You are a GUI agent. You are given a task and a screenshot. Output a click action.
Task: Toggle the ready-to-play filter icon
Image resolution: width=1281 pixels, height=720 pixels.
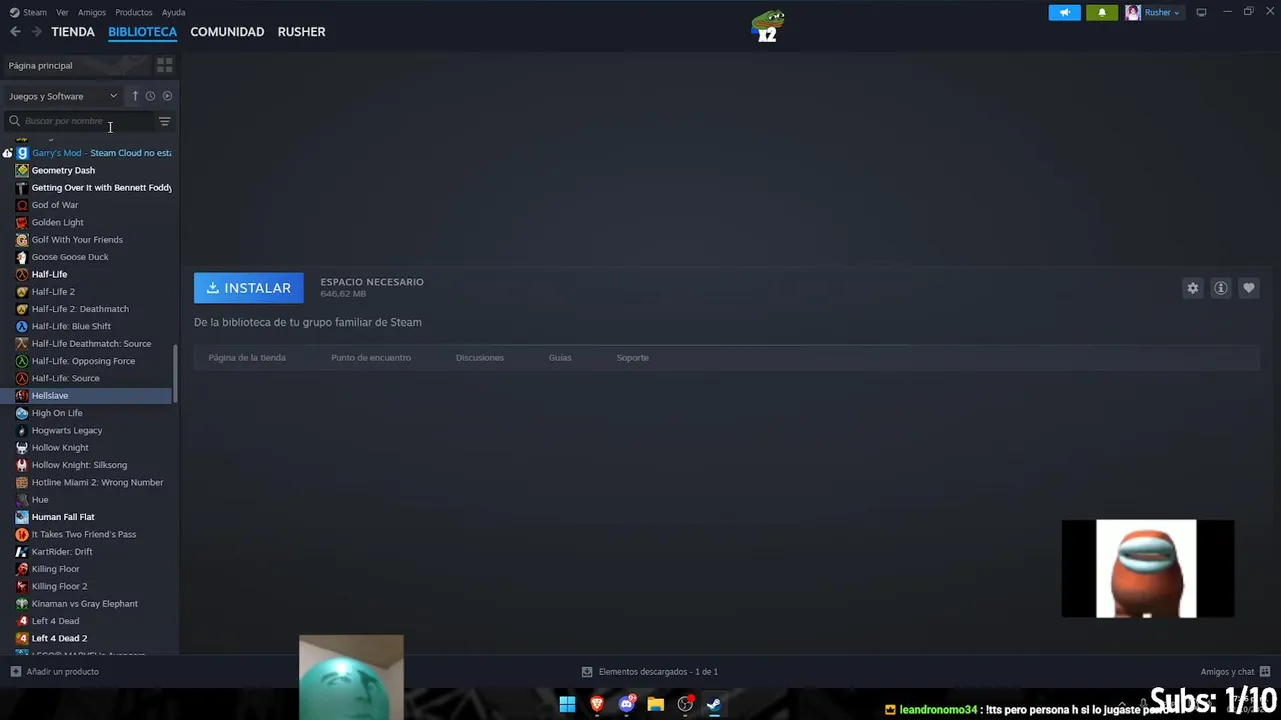click(167, 96)
